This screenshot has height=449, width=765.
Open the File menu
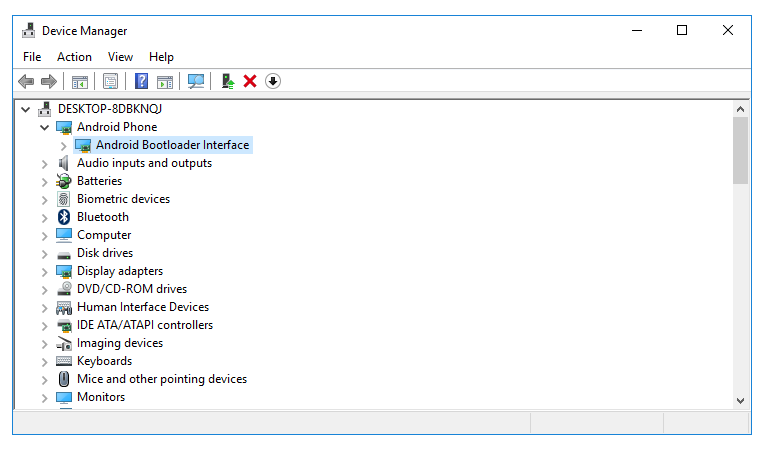click(x=32, y=57)
